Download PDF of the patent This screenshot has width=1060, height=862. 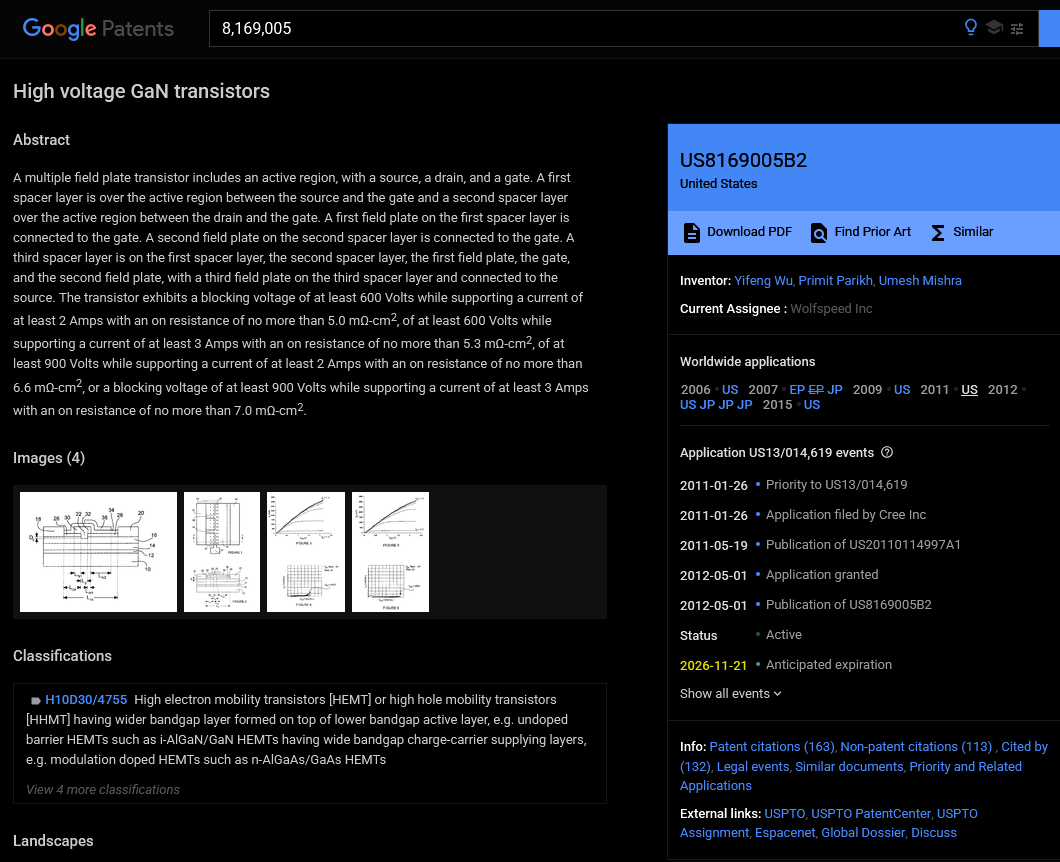tap(737, 232)
